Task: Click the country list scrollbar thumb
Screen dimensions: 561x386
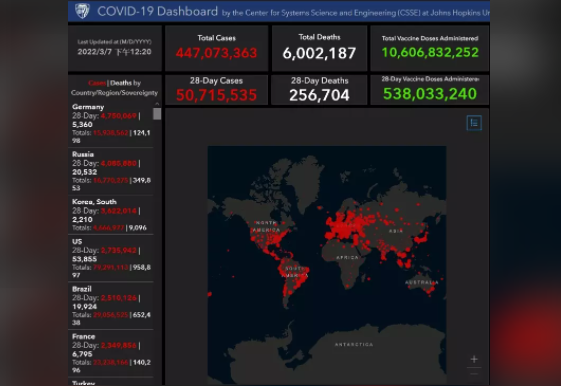Action: pos(157,114)
